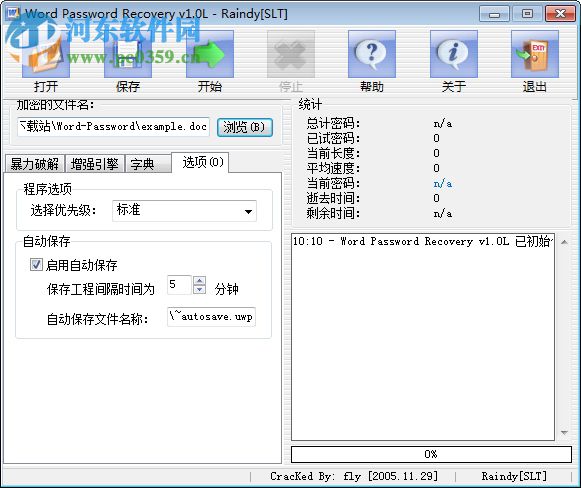
Task: Open the 关于 (About) info icon
Action: pyautogui.click(x=454, y=54)
